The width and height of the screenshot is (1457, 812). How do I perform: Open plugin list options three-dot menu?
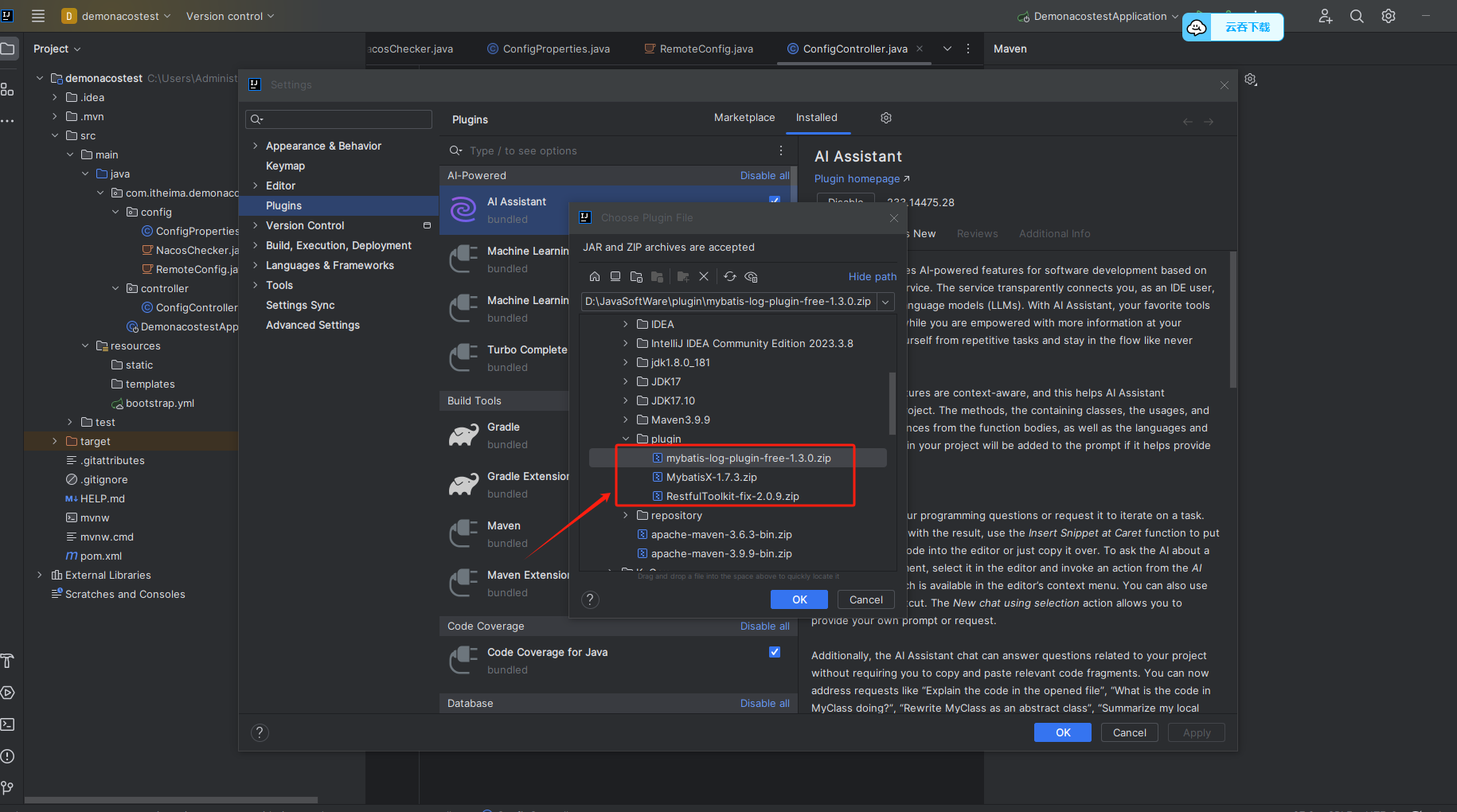(x=780, y=150)
